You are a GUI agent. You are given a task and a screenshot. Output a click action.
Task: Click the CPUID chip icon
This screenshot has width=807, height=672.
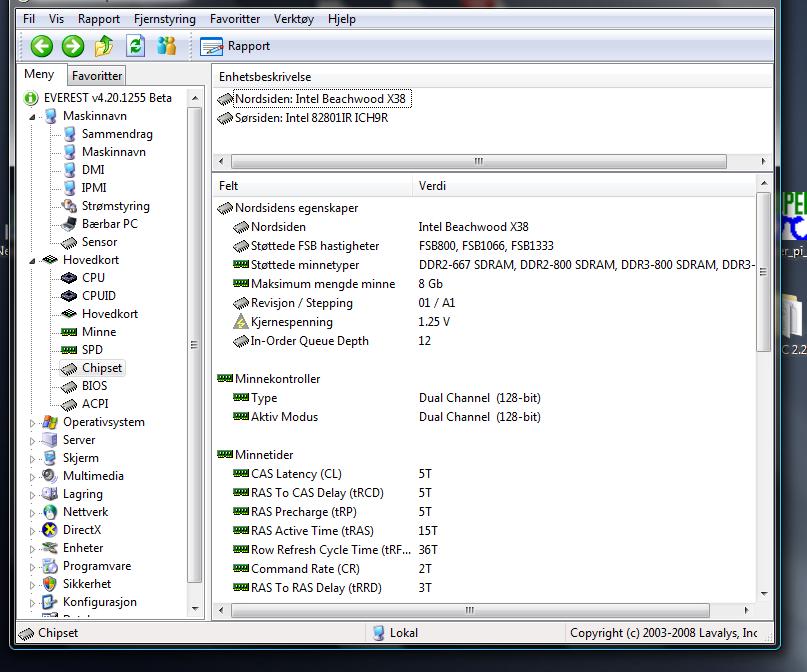[x=69, y=296]
